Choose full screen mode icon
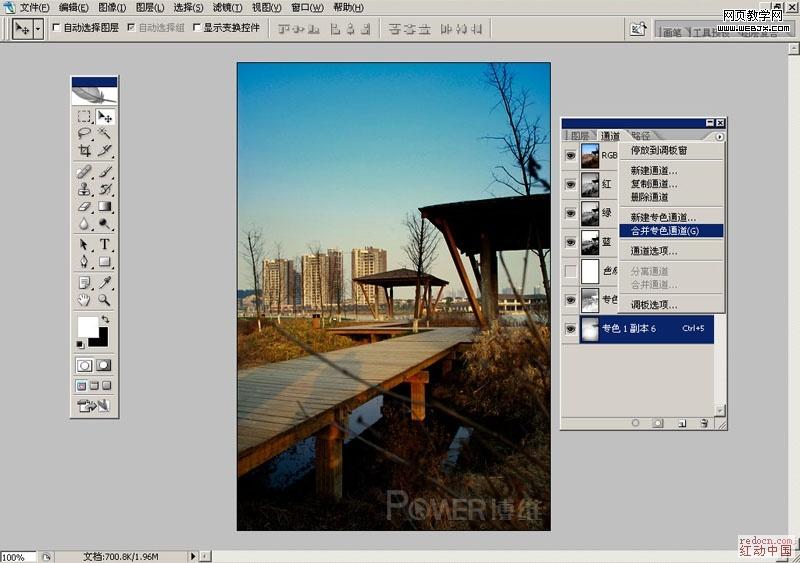This screenshot has width=800, height=563. click(107, 386)
